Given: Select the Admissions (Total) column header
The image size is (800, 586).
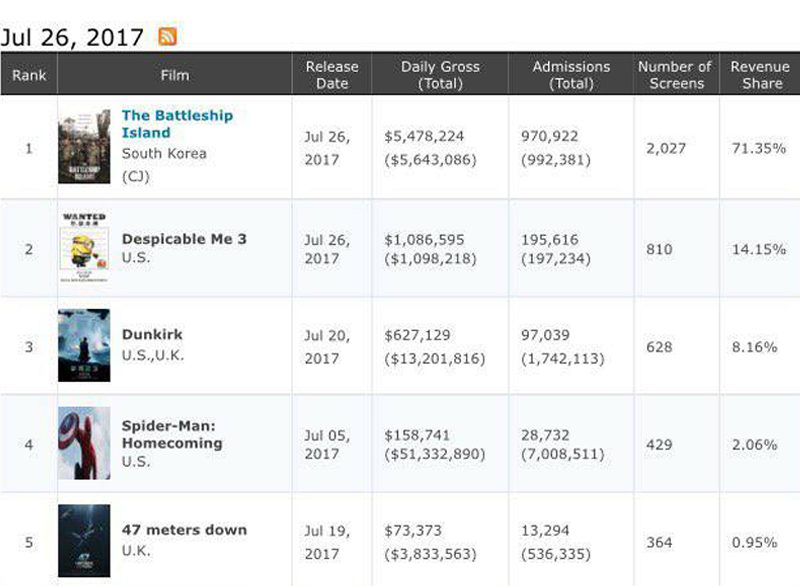Looking at the screenshot, I should 571,75.
